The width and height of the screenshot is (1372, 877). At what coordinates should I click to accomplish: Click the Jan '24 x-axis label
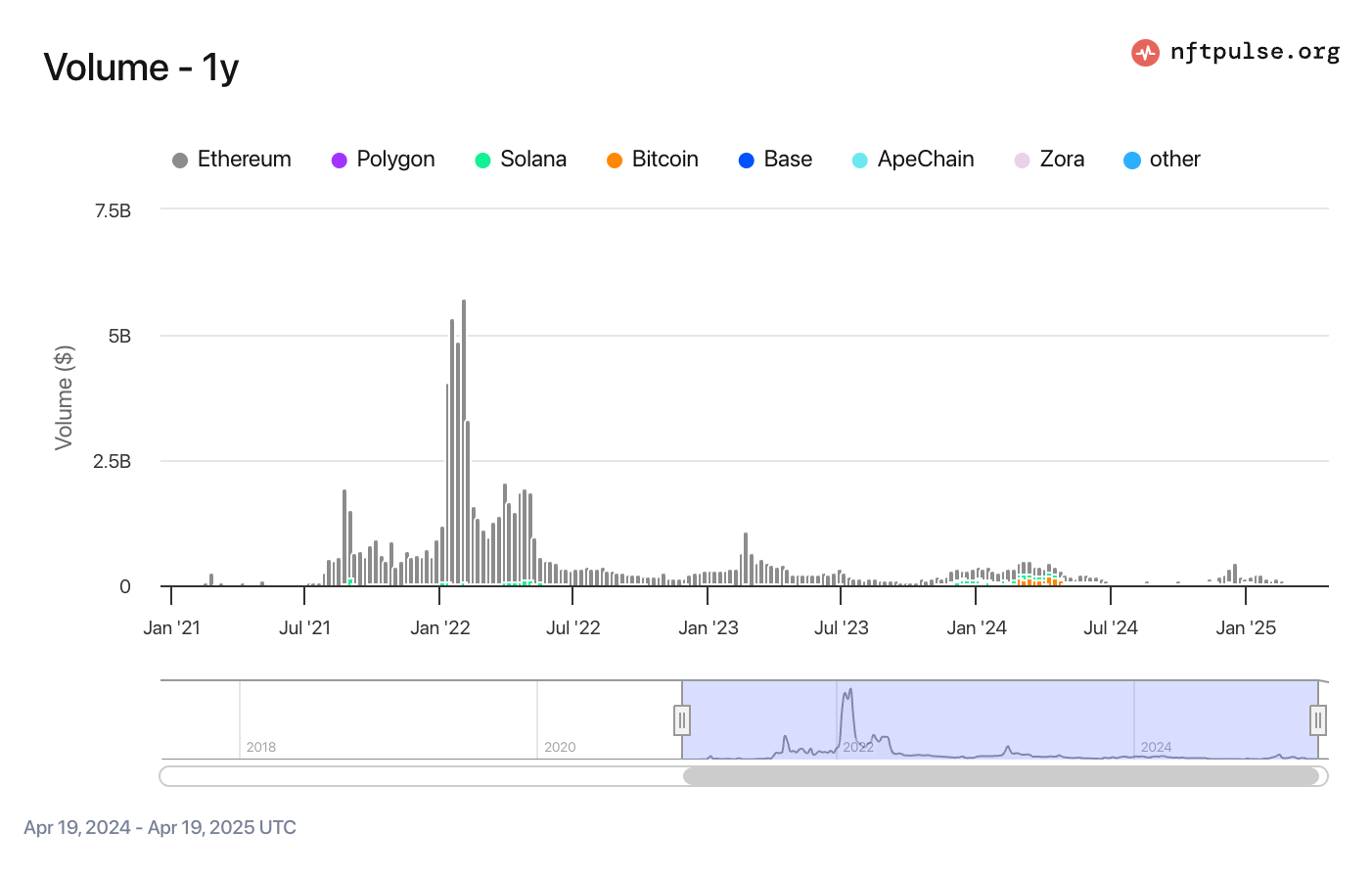[977, 628]
